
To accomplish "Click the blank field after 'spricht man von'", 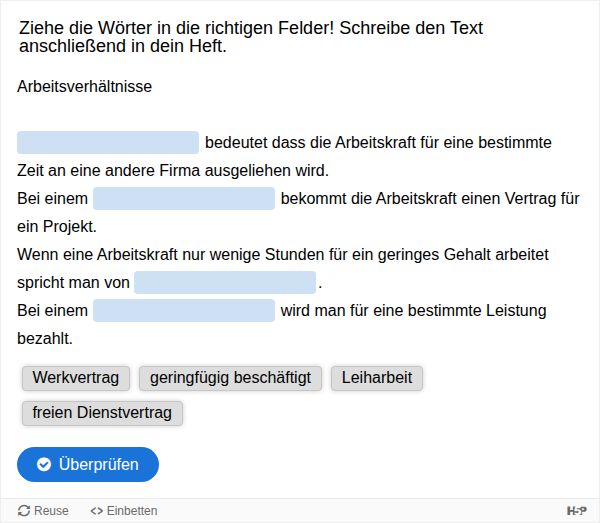I will [x=225, y=283].
